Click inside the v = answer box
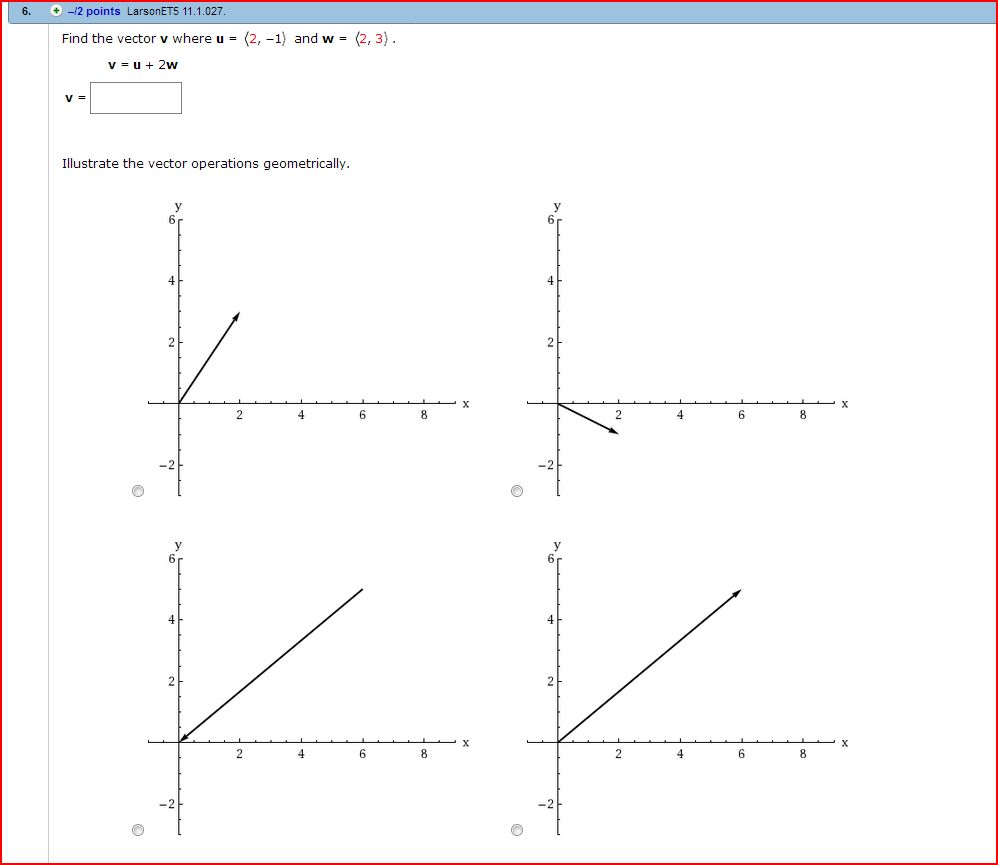Image resolution: width=998 pixels, height=865 pixels. click(136, 97)
